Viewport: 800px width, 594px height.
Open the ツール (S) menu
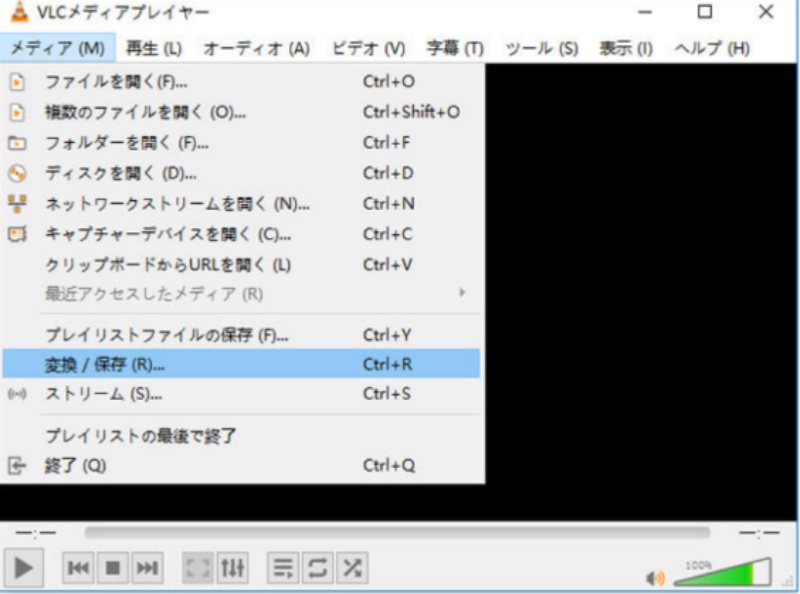pos(542,48)
